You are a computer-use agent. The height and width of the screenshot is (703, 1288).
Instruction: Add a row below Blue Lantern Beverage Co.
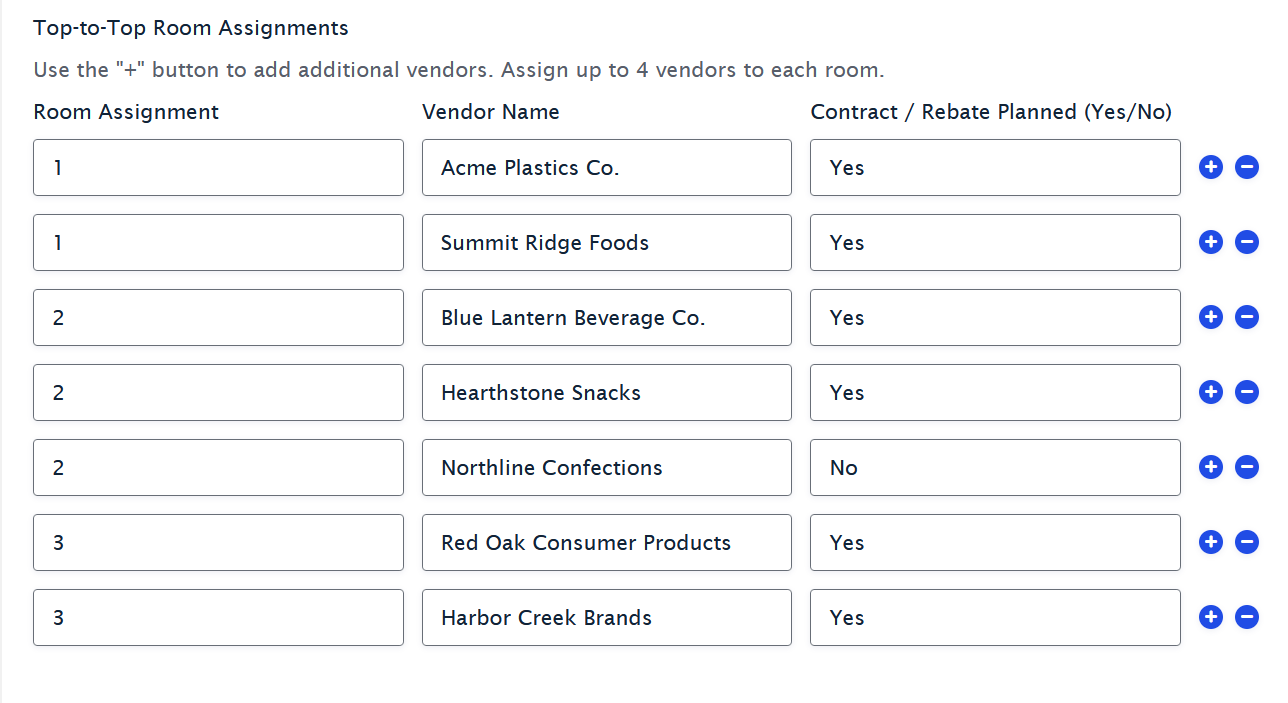point(1211,317)
